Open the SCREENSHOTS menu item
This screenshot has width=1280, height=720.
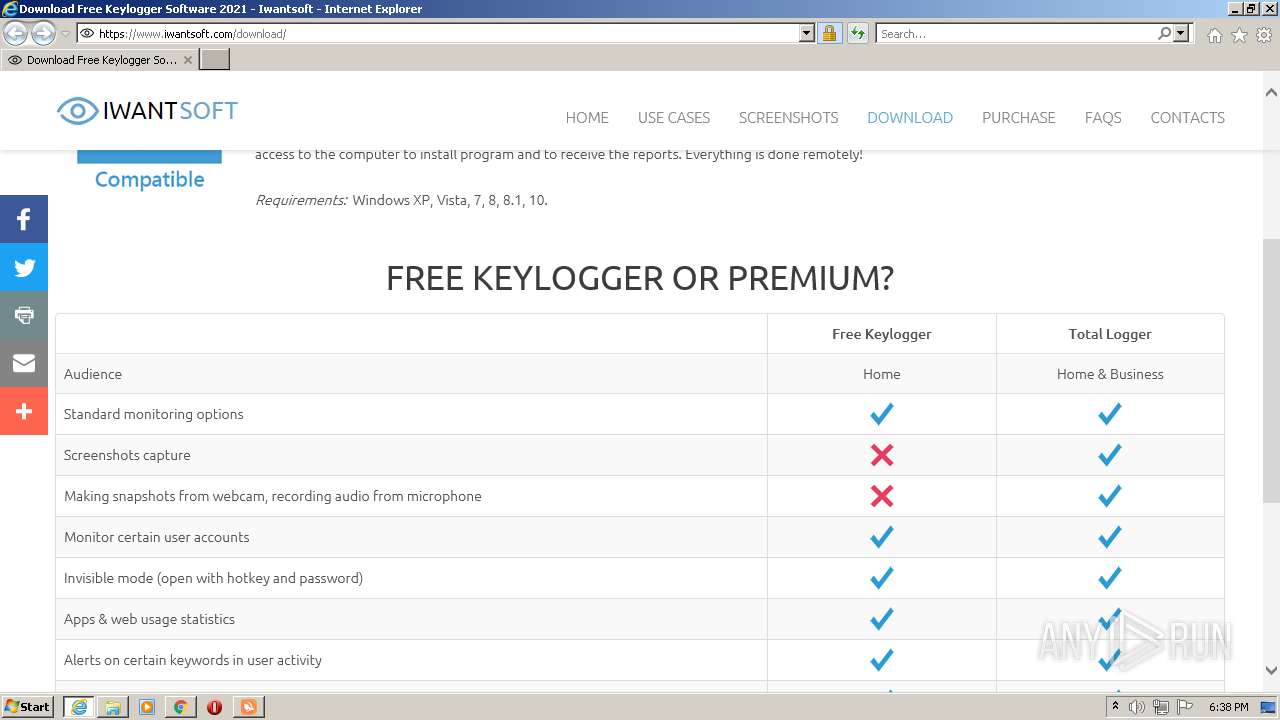(788, 118)
